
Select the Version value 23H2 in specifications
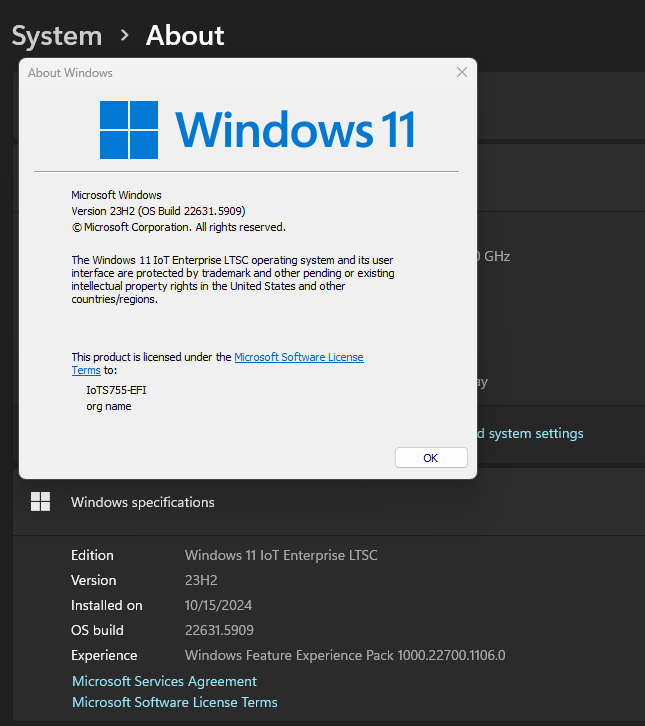(201, 580)
